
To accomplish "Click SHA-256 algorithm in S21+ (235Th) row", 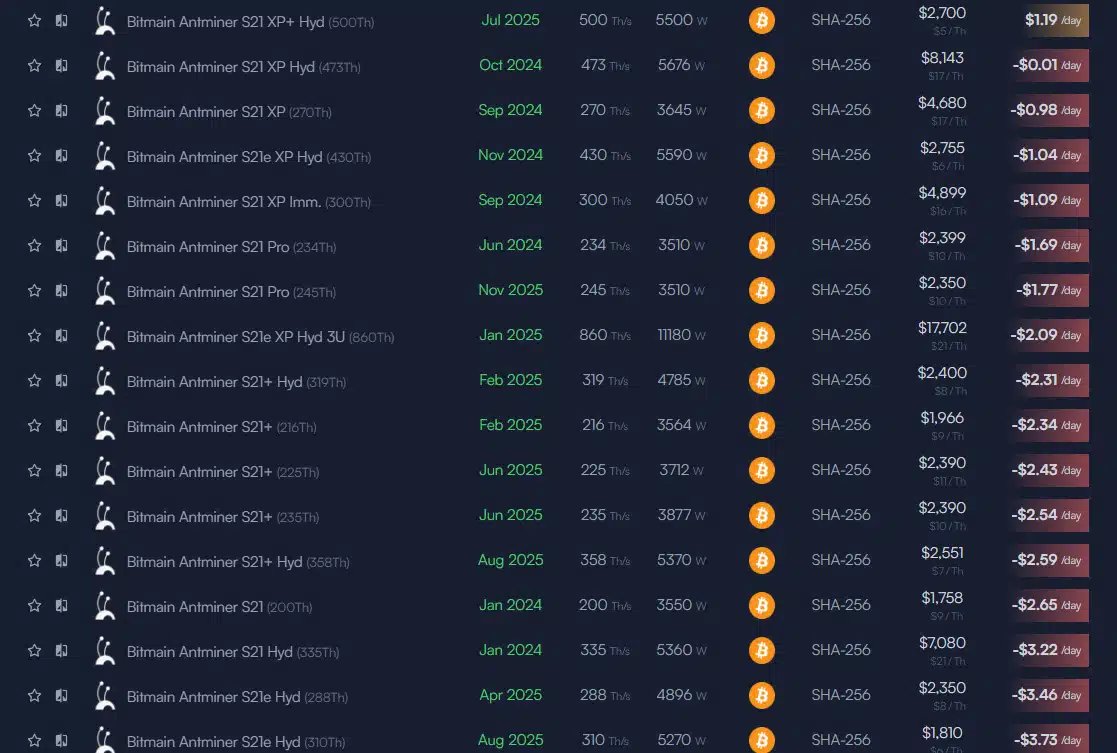I will 841,515.
